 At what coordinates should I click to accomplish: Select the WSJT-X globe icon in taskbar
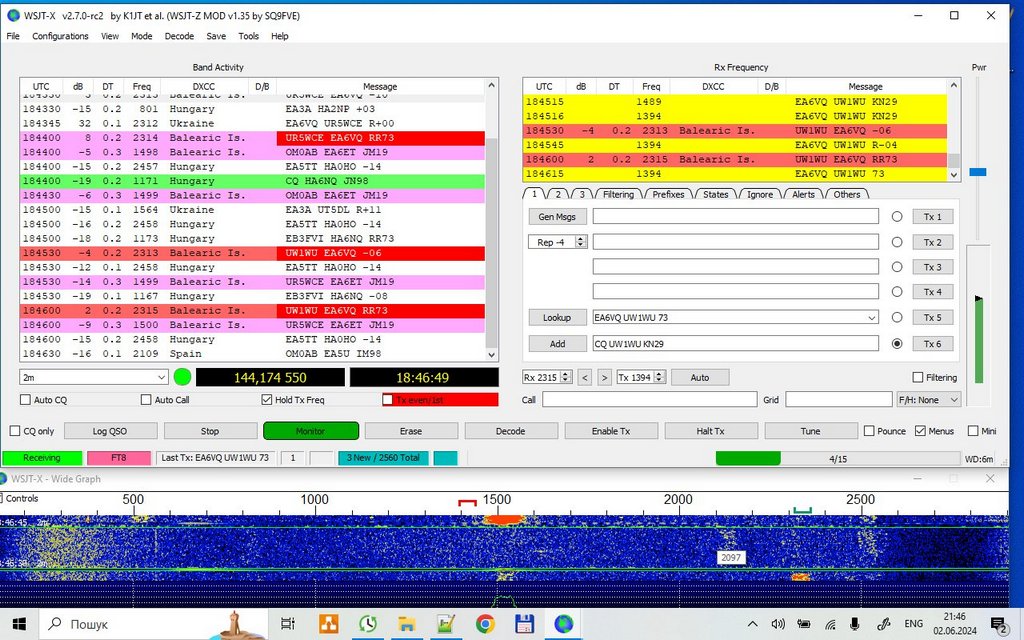click(x=564, y=624)
